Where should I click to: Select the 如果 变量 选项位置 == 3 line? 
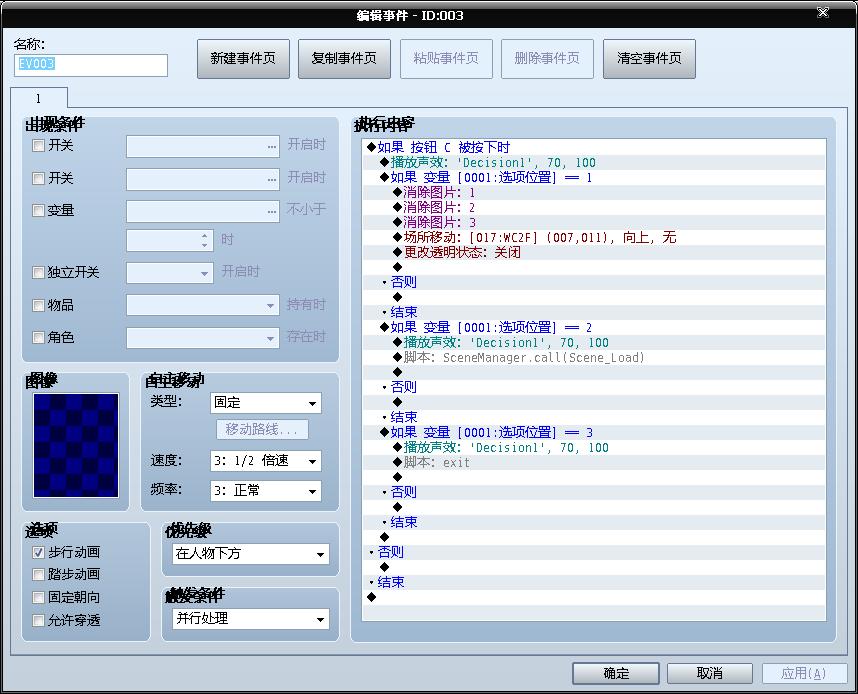tap(594, 432)
